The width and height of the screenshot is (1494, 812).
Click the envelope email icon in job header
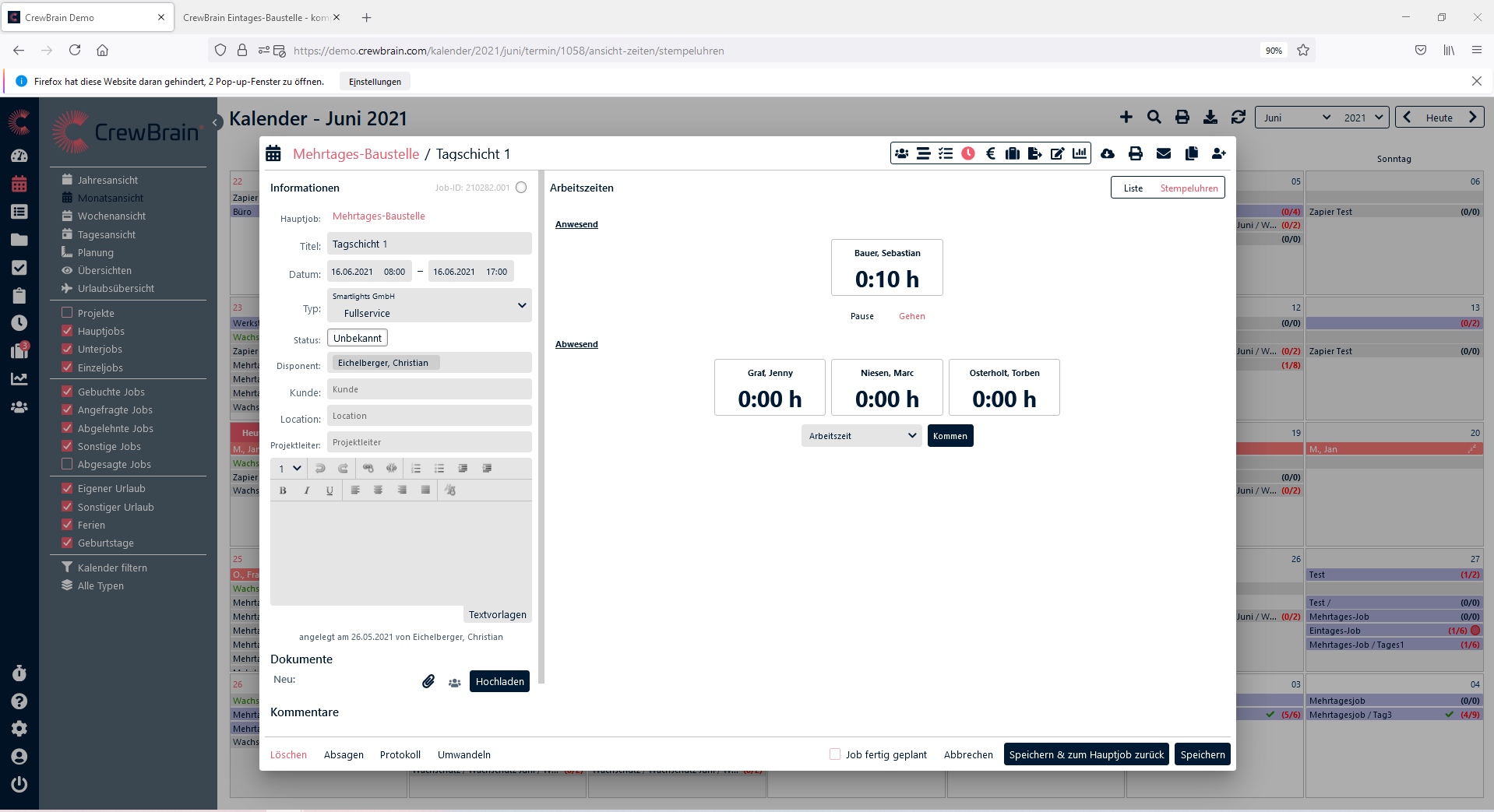1163,153
